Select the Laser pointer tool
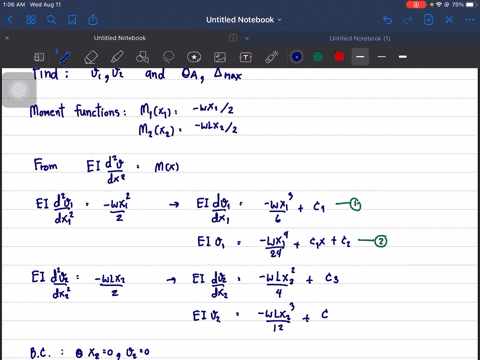The image size is (480, 360). click(x=272, y=57)
